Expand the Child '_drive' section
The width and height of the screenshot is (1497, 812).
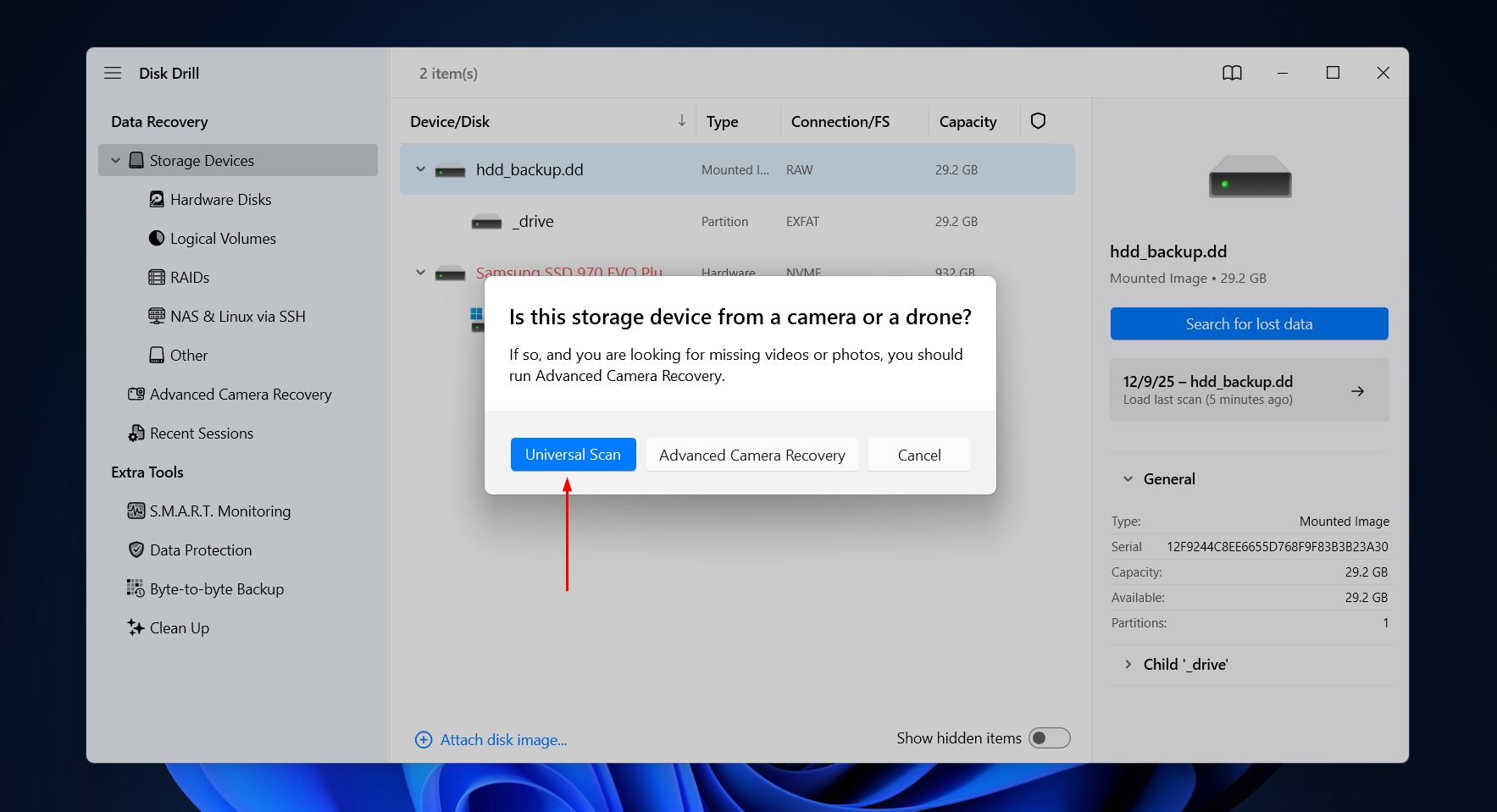(x=1128, y=665)
